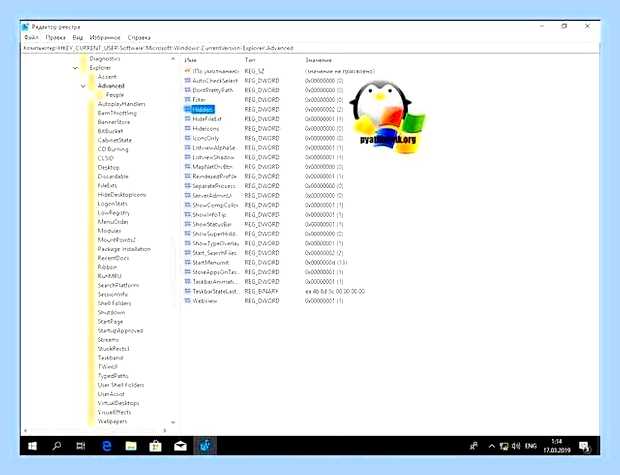Click the icon beside ShowCompColor value
Screen dimensions: 620x475
188,205
